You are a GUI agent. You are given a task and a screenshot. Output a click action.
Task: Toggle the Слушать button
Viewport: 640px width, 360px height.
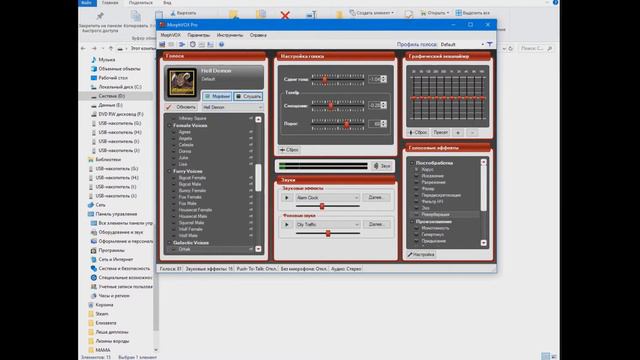pos(248,96)
